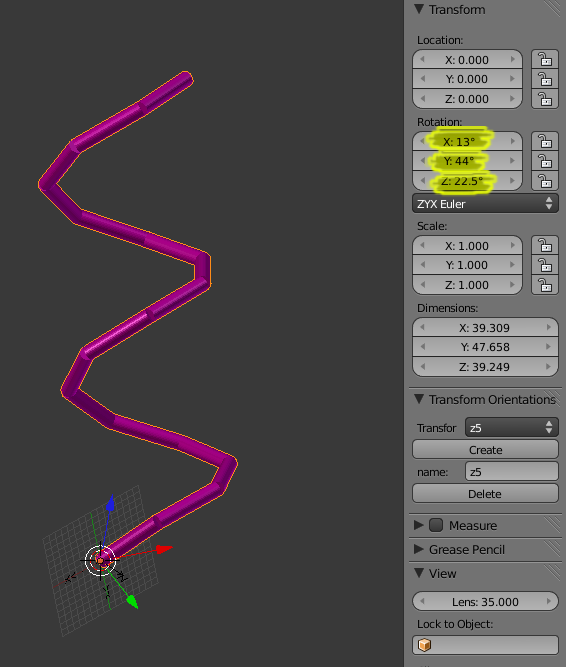Image resolution: width=566 pixels, height=667 pixels.
Task: Open the ZYX Euler rotation mode dropdown
Action: (x=485, y=204)
